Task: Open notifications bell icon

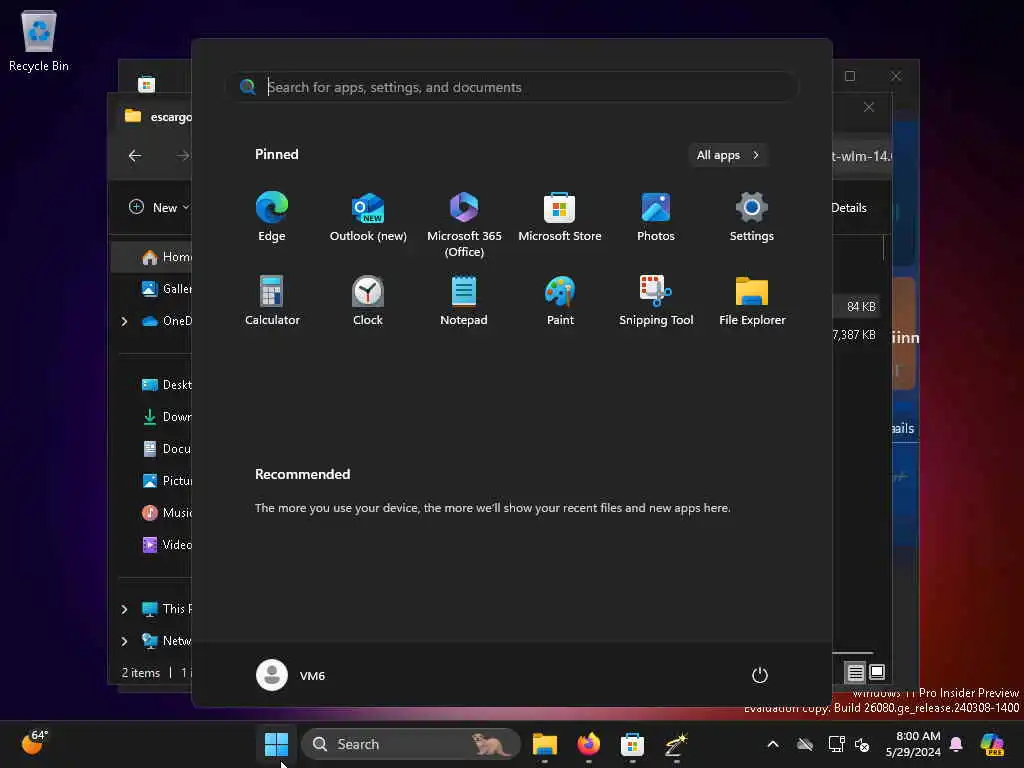Action: pyautogui.click(x=956, y=744)
